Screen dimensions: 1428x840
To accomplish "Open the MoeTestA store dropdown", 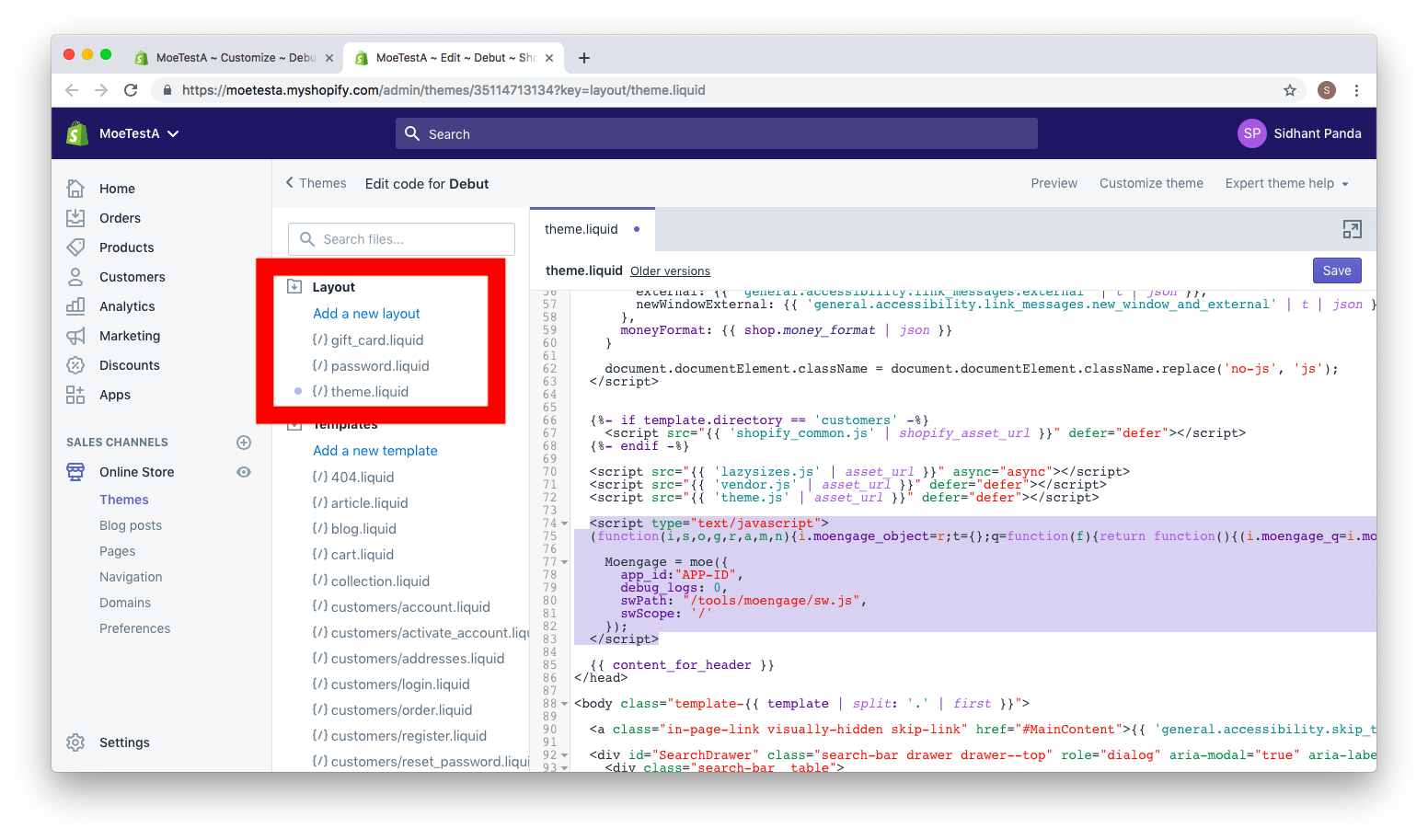I will tap(139, 133).
